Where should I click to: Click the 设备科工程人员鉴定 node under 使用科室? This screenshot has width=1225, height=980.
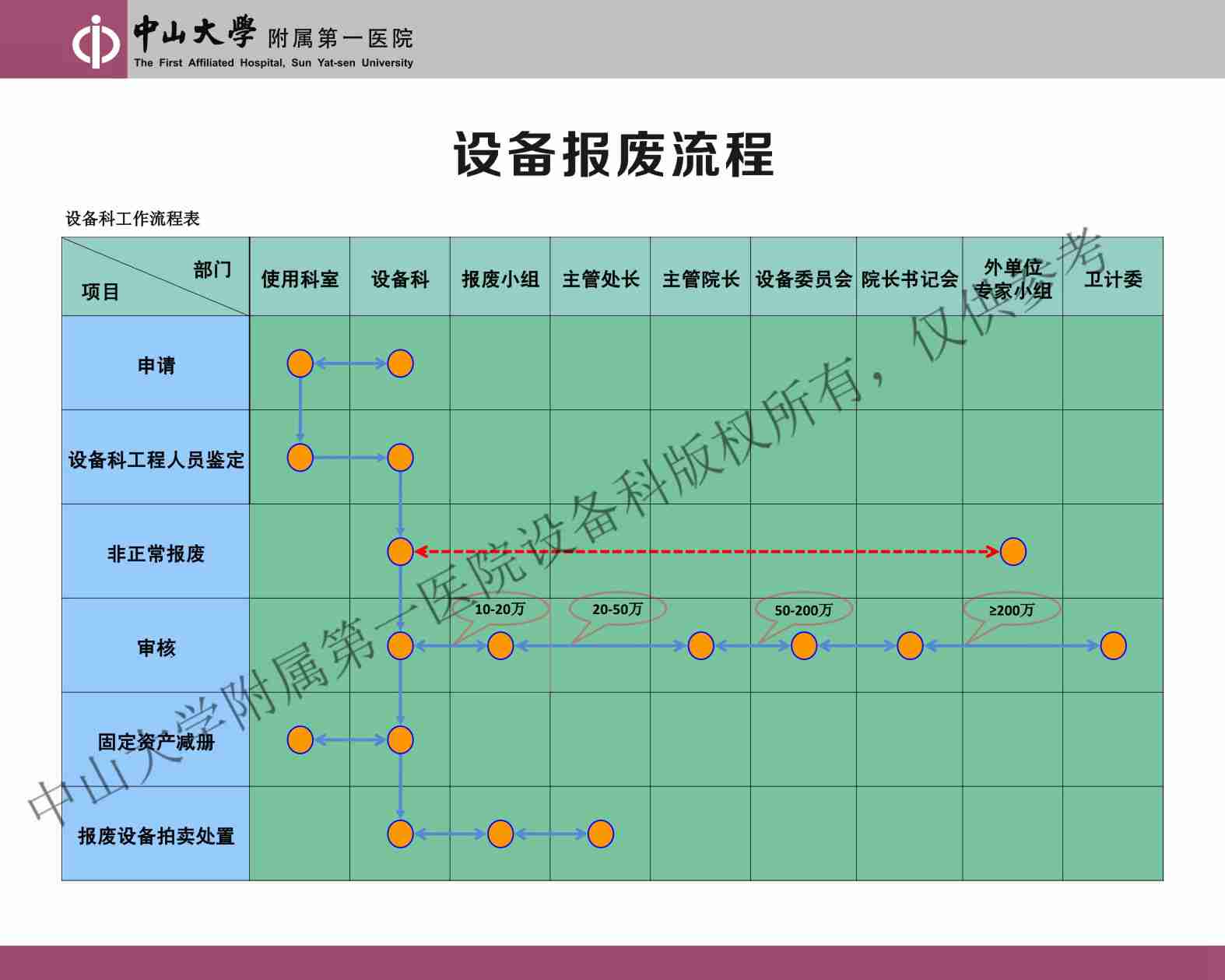pos(300,458)
